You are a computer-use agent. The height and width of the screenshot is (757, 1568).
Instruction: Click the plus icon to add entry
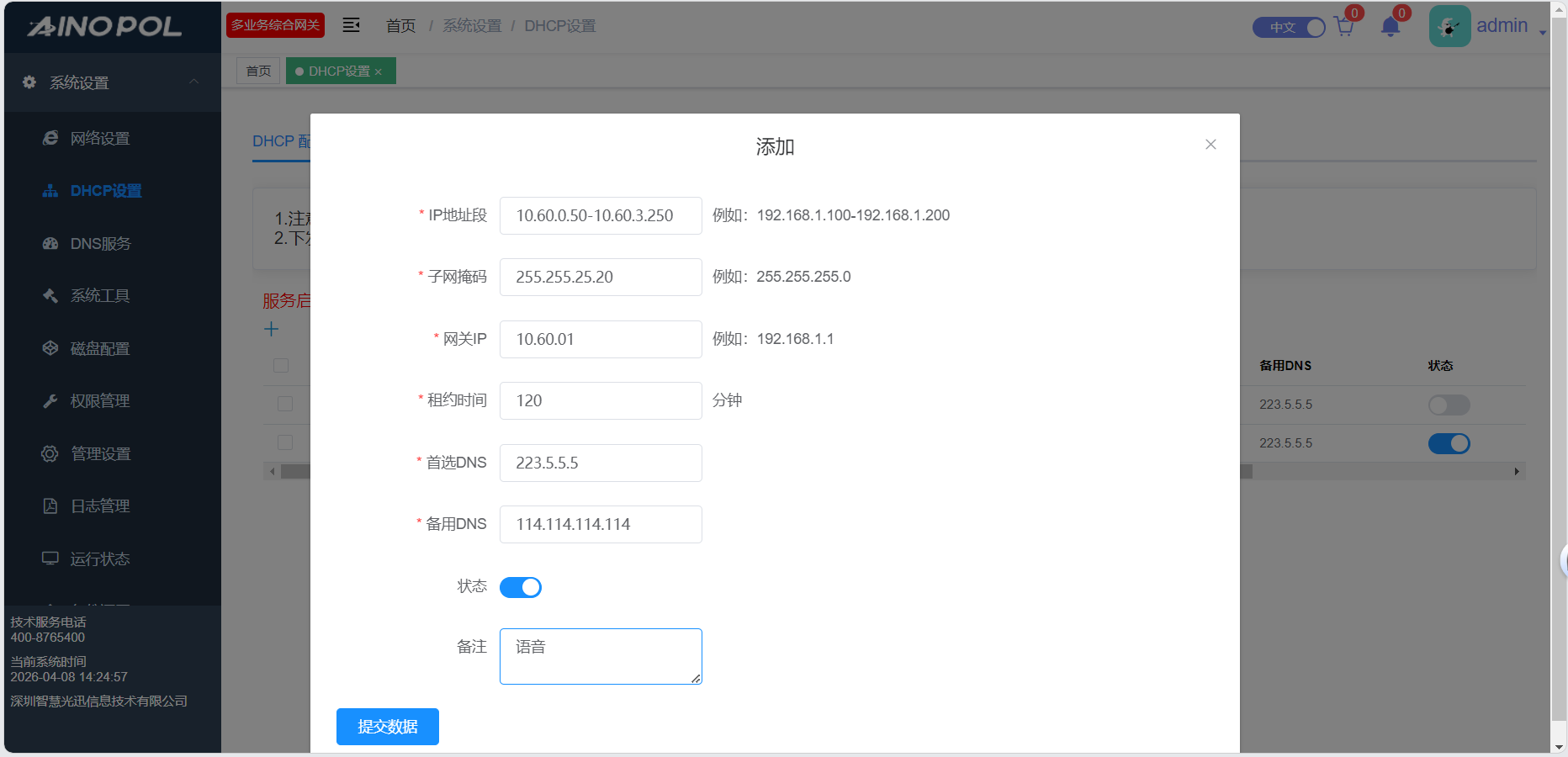(271, 330)
